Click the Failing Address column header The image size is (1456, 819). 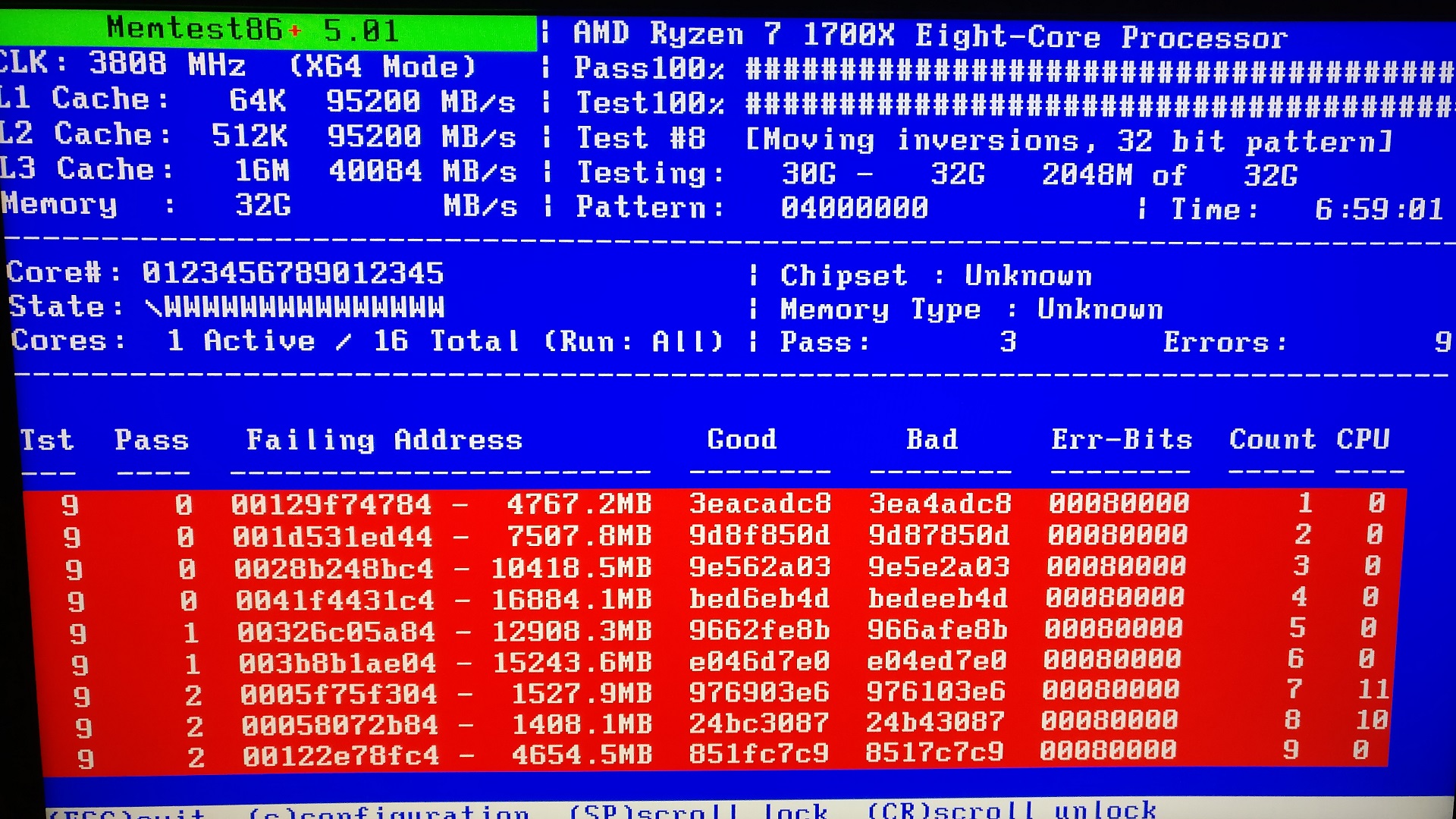(384, 441)
